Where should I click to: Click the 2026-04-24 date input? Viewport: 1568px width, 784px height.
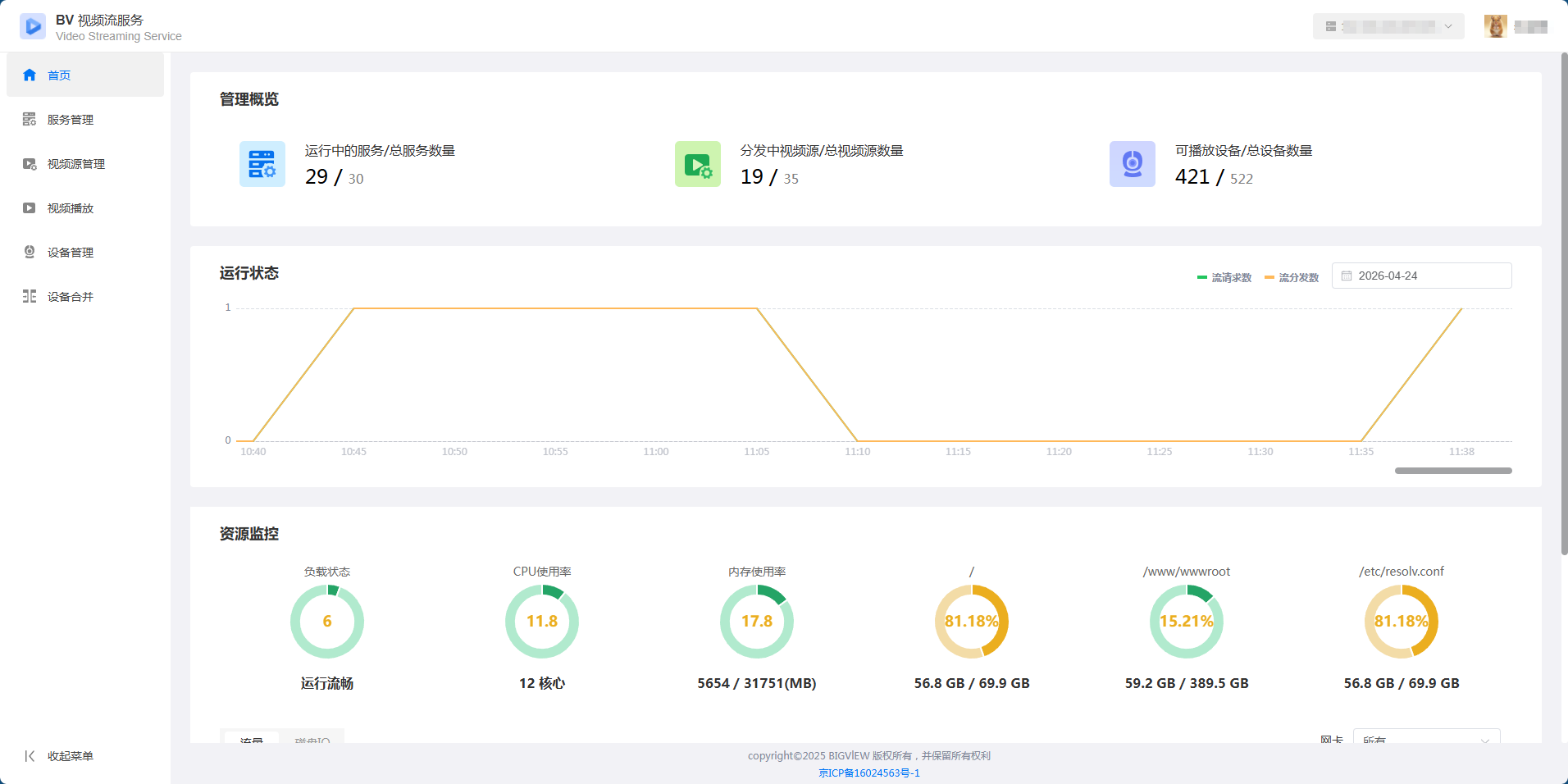[1422, 276]
